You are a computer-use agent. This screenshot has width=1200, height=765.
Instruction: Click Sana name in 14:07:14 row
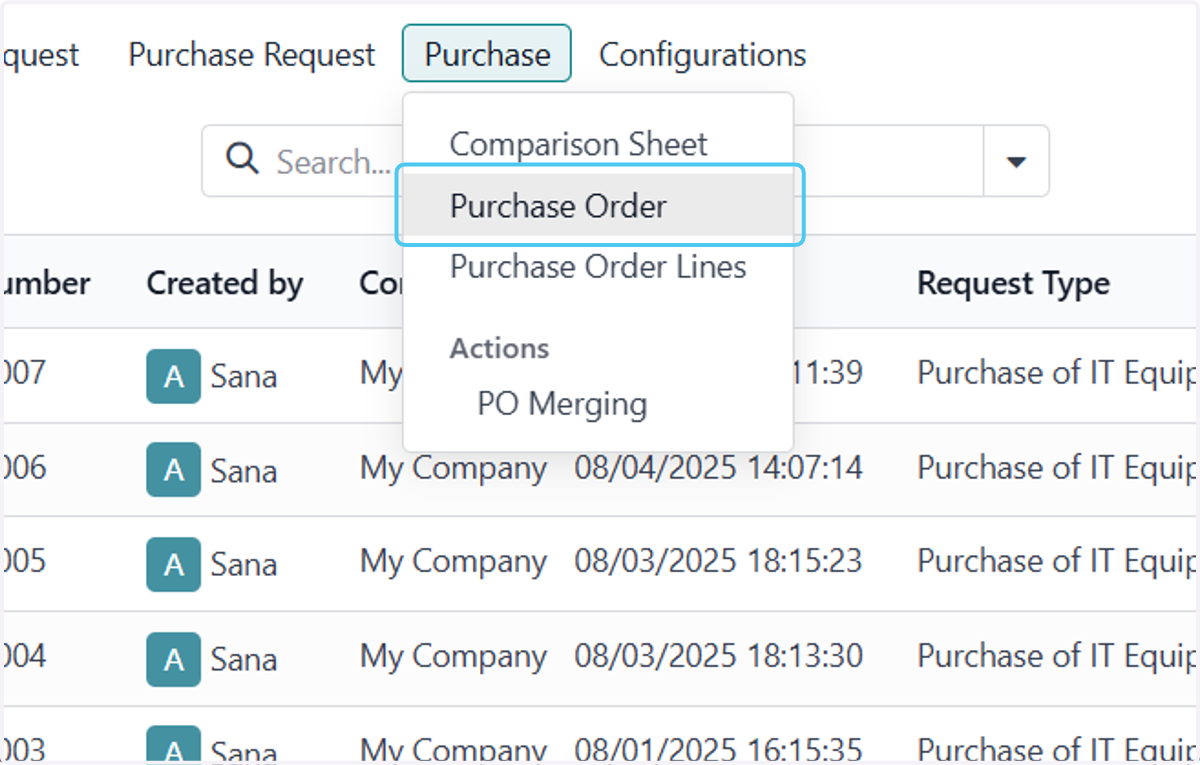coord(244,471)
